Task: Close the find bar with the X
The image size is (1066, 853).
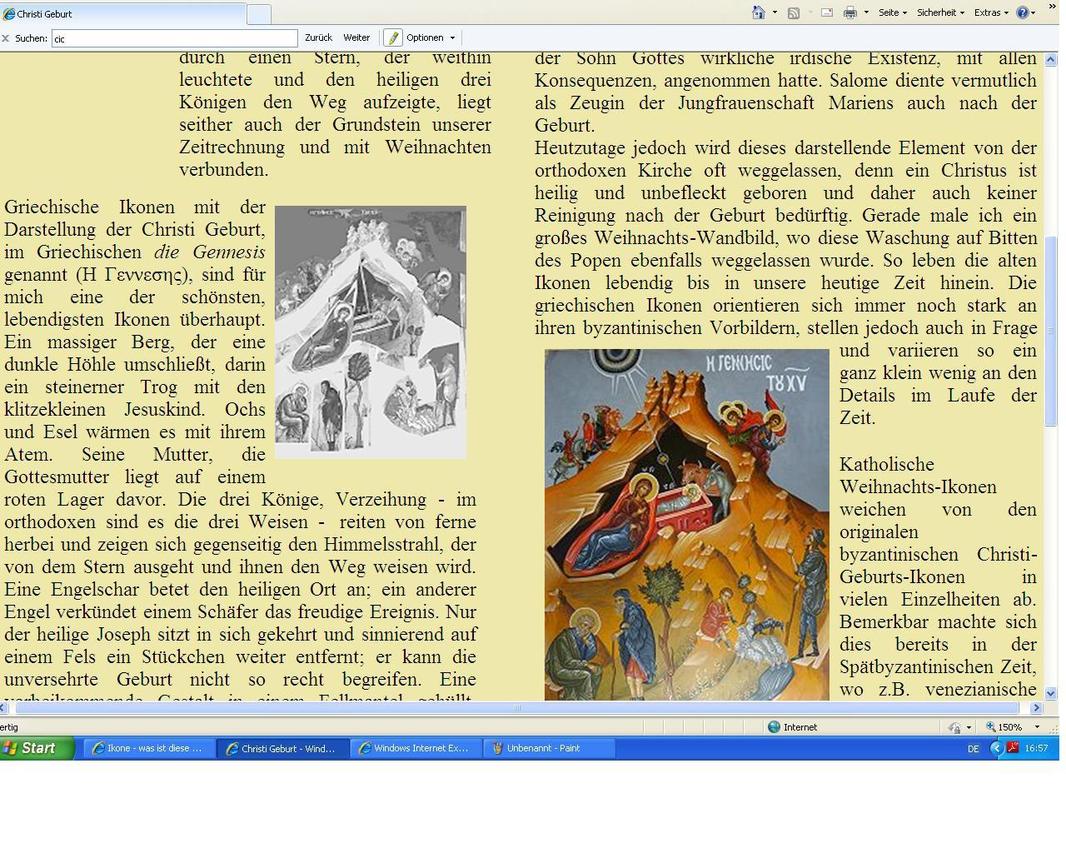Action: click(x=6, y=38)
